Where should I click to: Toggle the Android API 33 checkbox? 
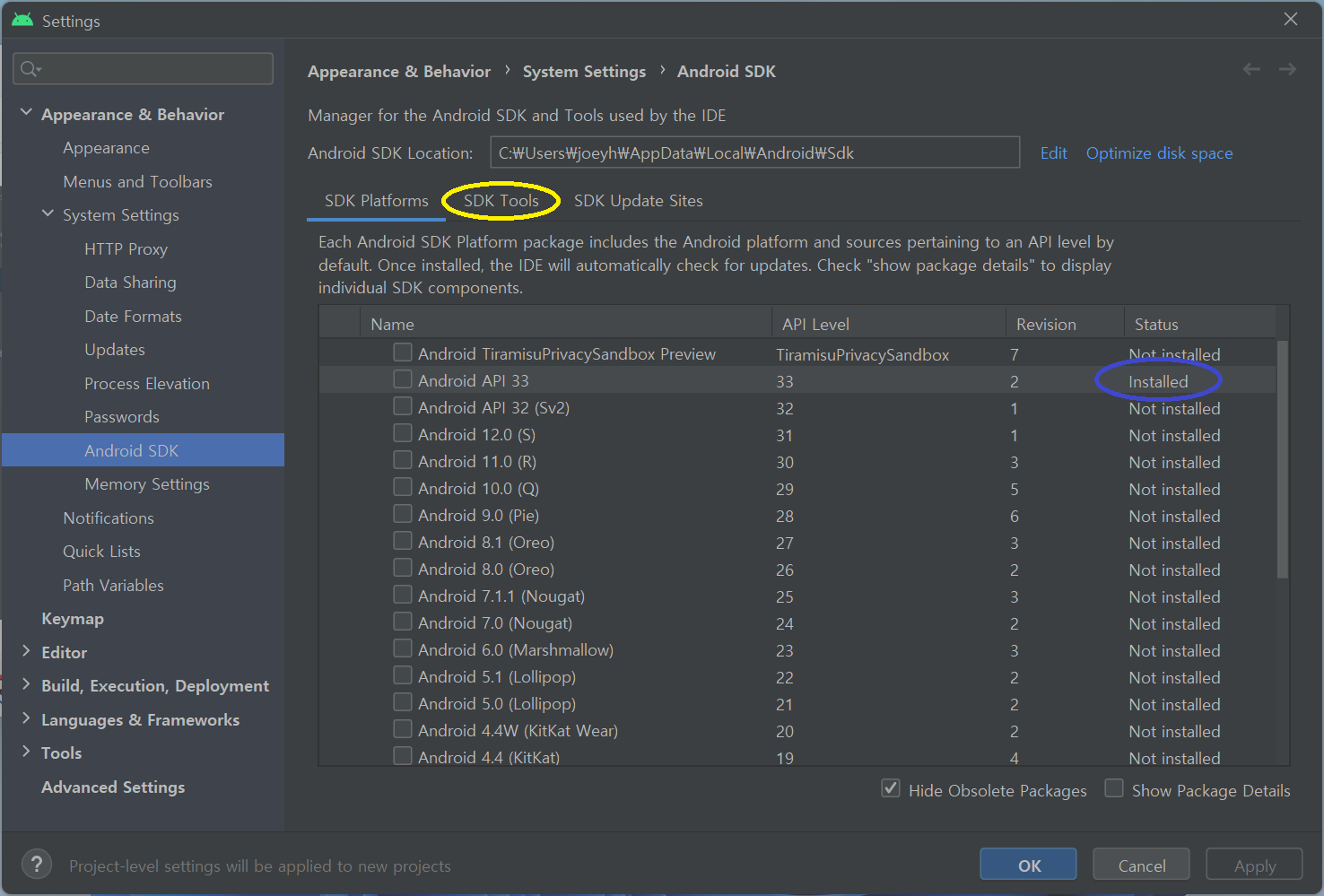coord(403,379)
